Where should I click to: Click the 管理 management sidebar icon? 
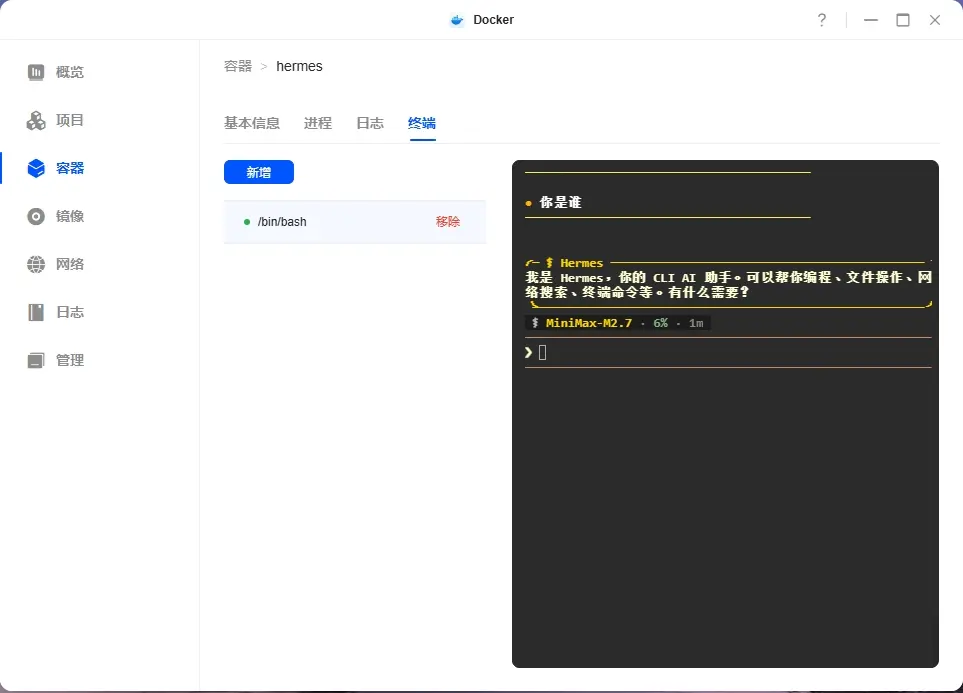click(x=55, y=359)
